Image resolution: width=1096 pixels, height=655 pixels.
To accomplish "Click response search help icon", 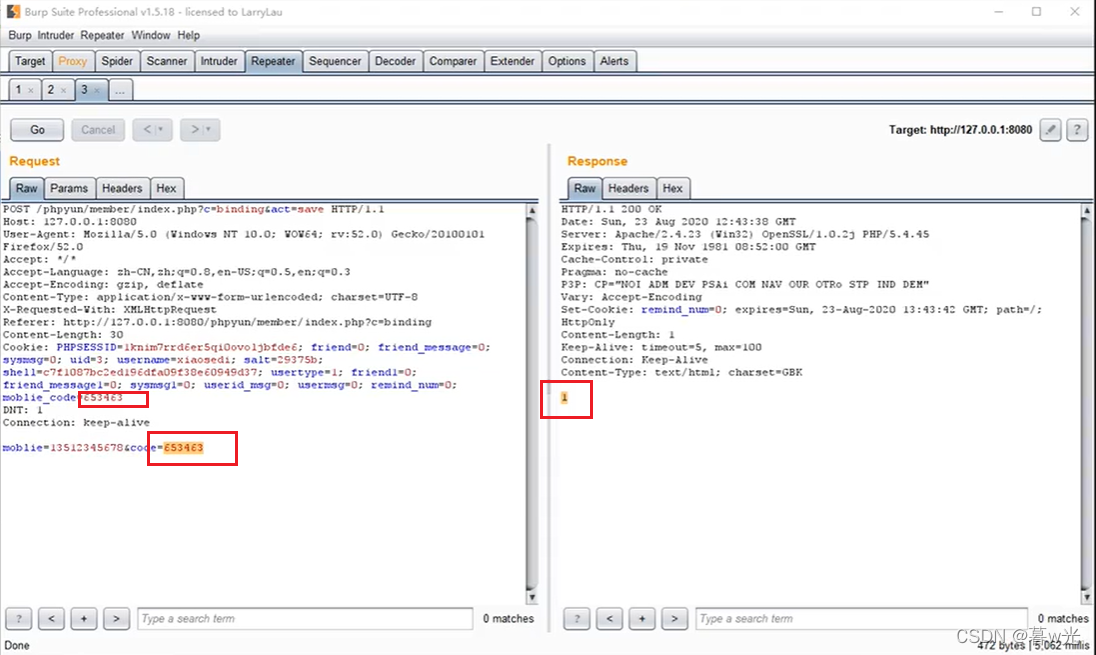I will [x=577, y=619].
